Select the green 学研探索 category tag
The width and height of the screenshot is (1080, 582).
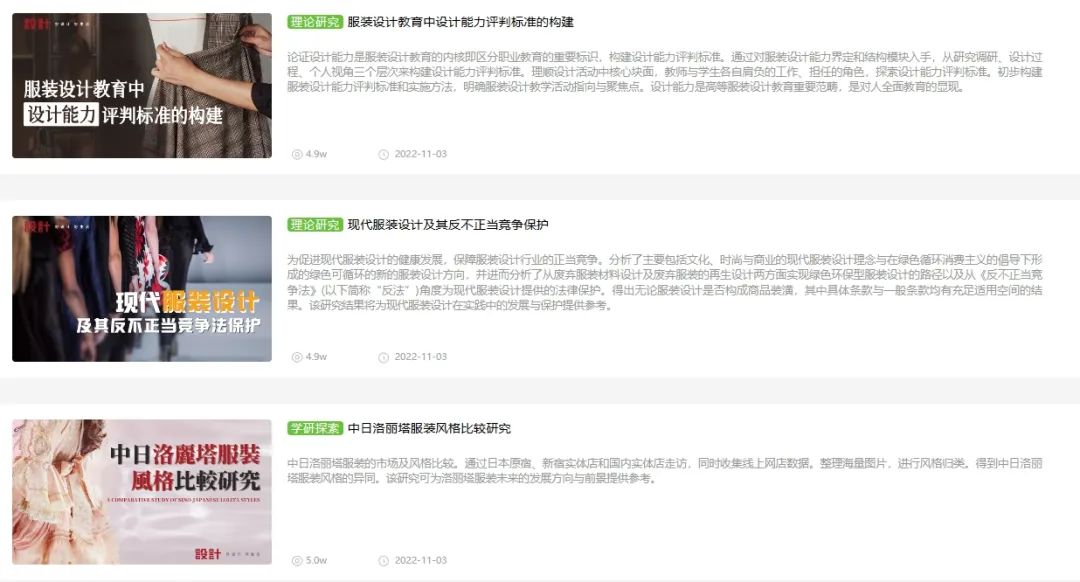click(315, 428)
